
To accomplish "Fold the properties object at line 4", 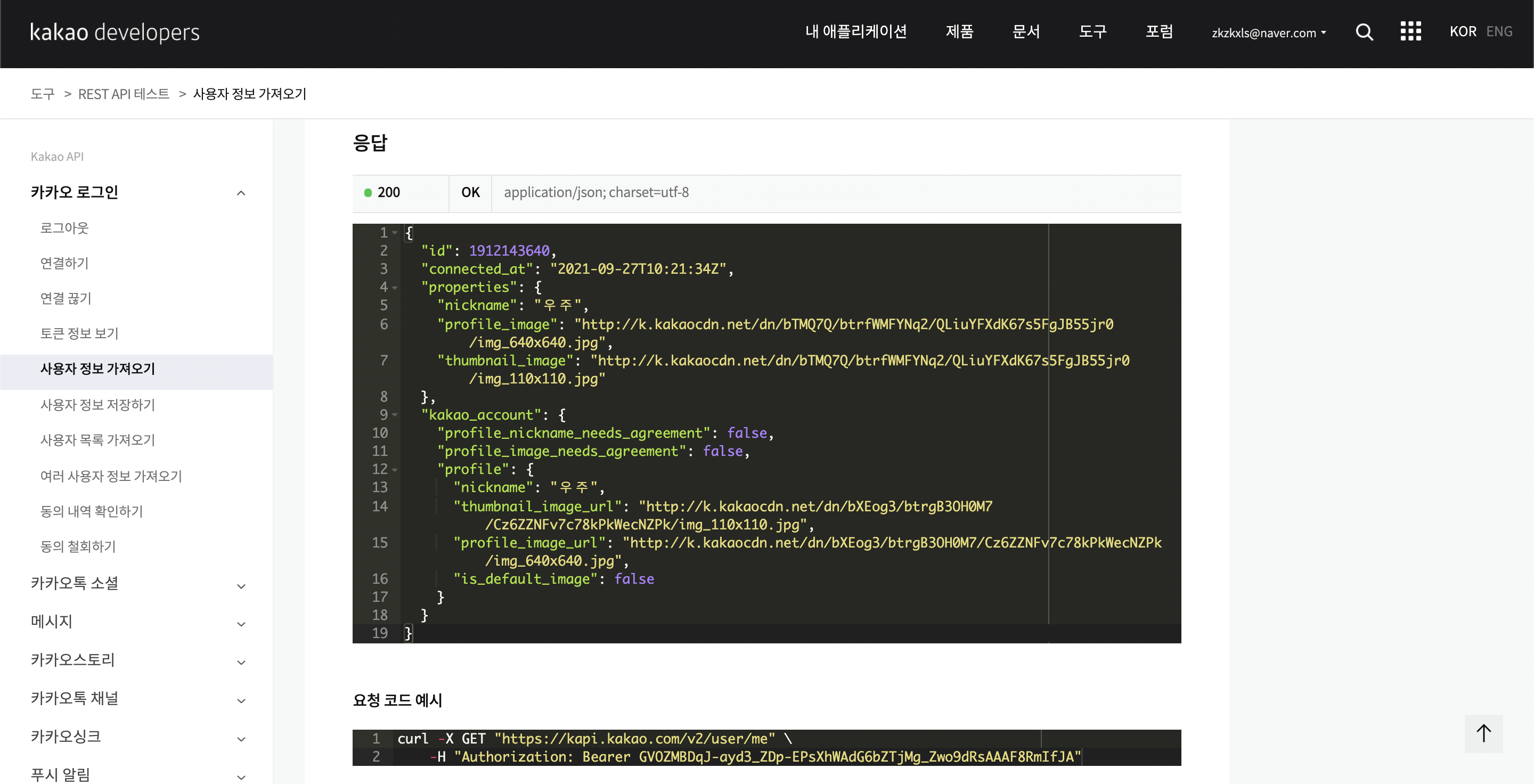I will pos(395,288).
